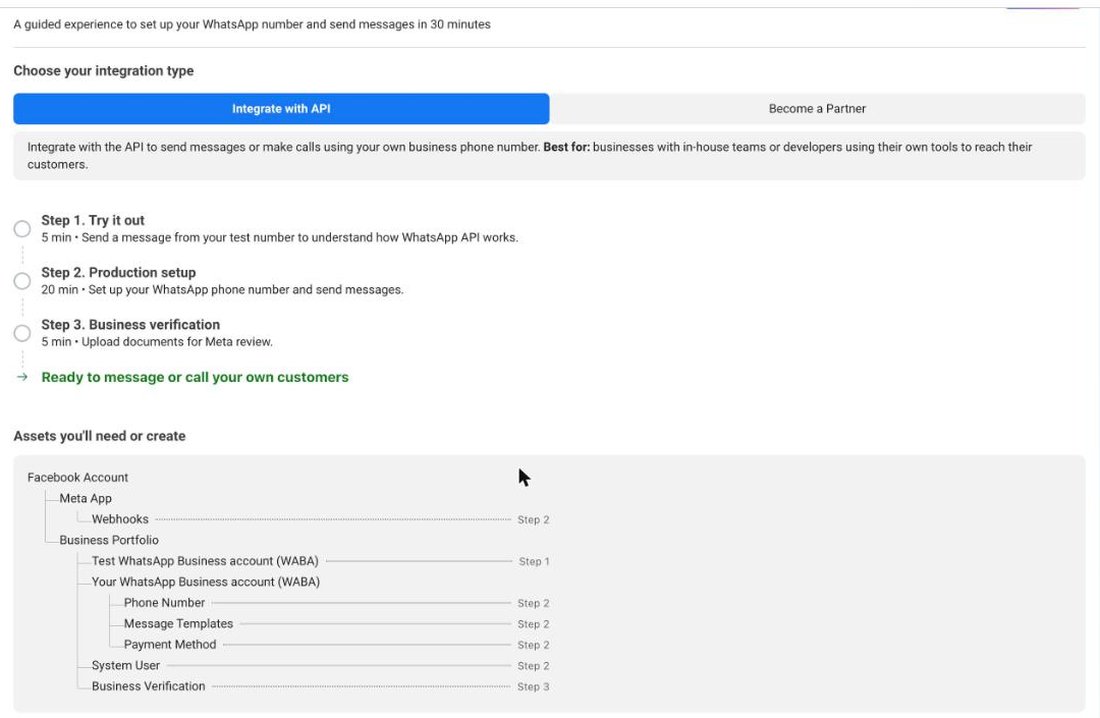Open Step 1. Try it out heading
The image size is (1100, 718).
point(93,220)
